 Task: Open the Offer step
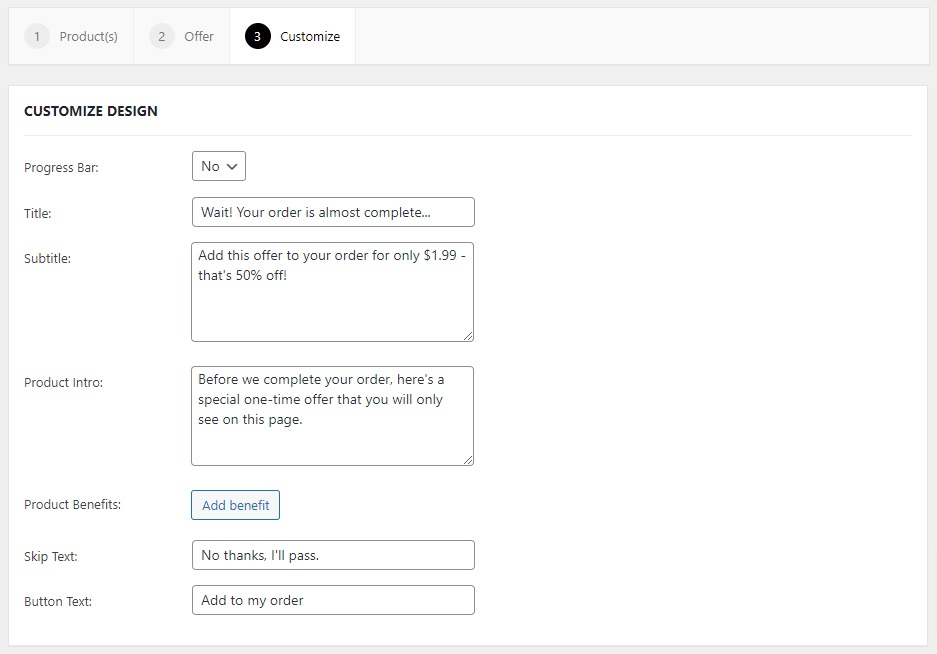182,36
